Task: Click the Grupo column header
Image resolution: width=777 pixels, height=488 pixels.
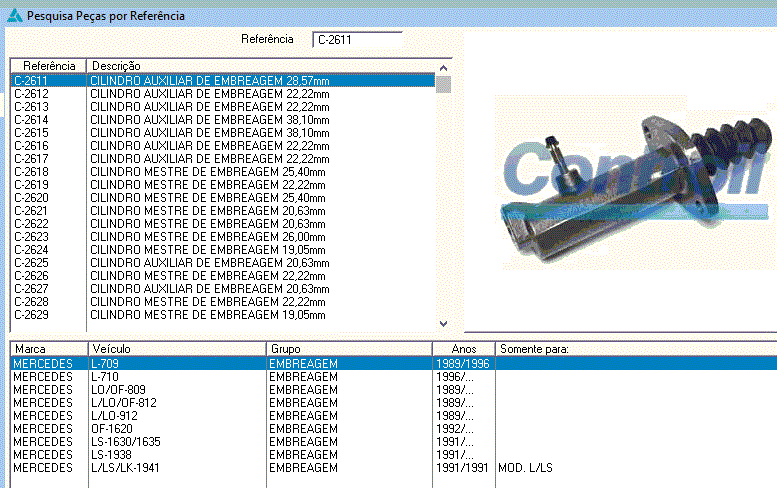Action: point(348,349)
